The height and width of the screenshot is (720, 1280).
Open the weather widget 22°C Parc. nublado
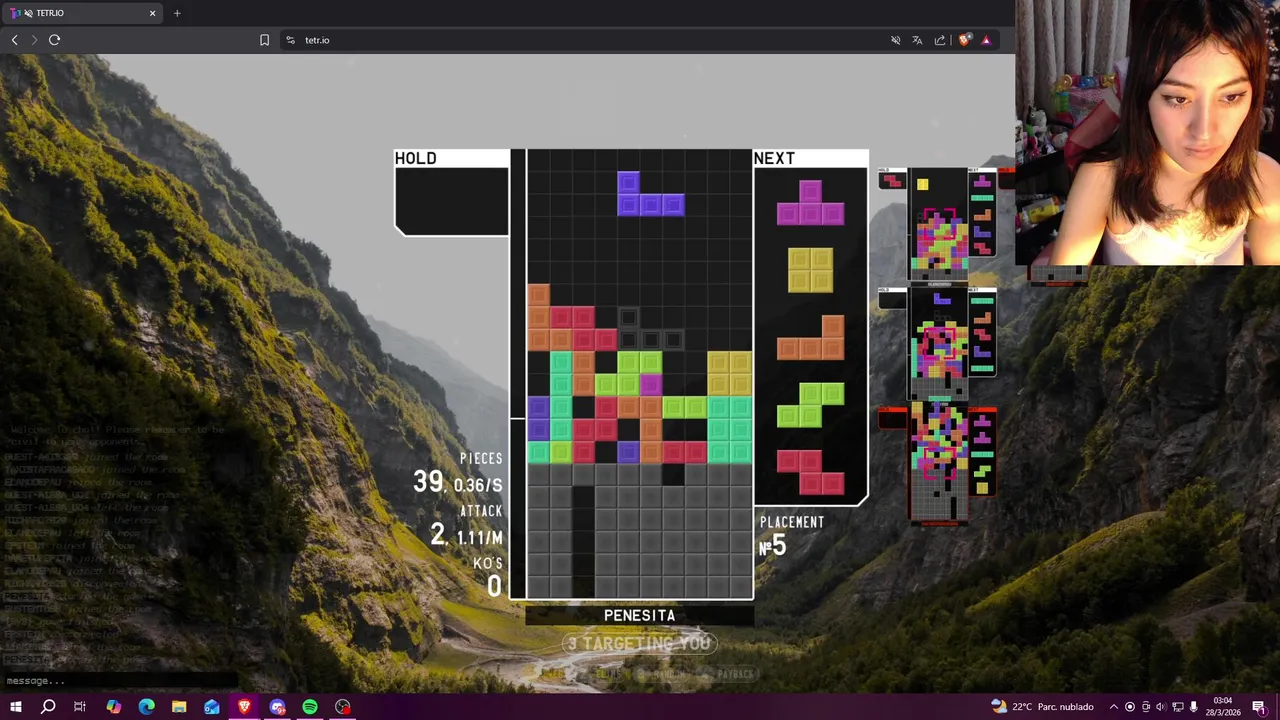point(1043,707)
